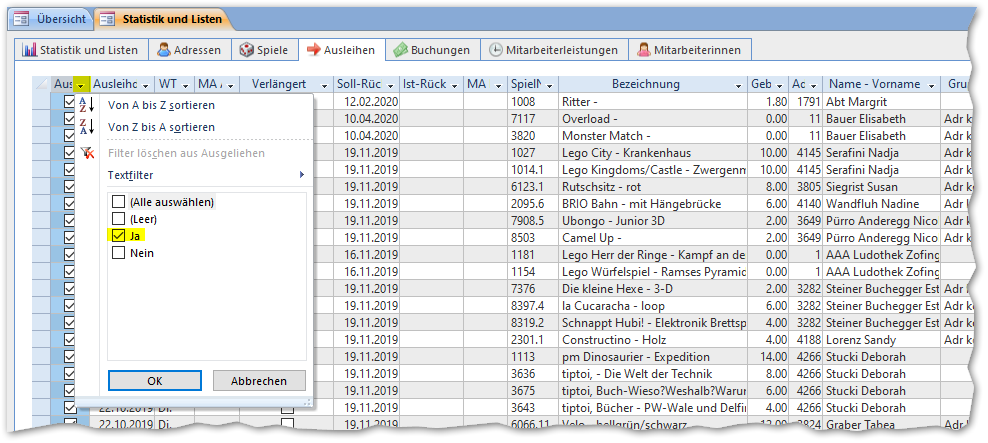Select the SpielNr cell '7117'
This screenshot has height=443, width=988.
coord(533,118)
